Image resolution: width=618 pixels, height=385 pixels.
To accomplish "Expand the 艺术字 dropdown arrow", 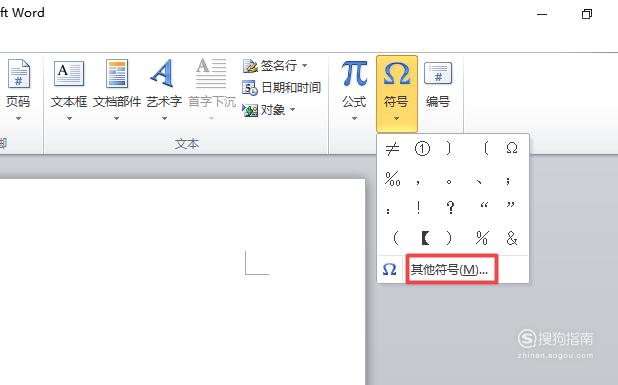I will tap(164, 118).
